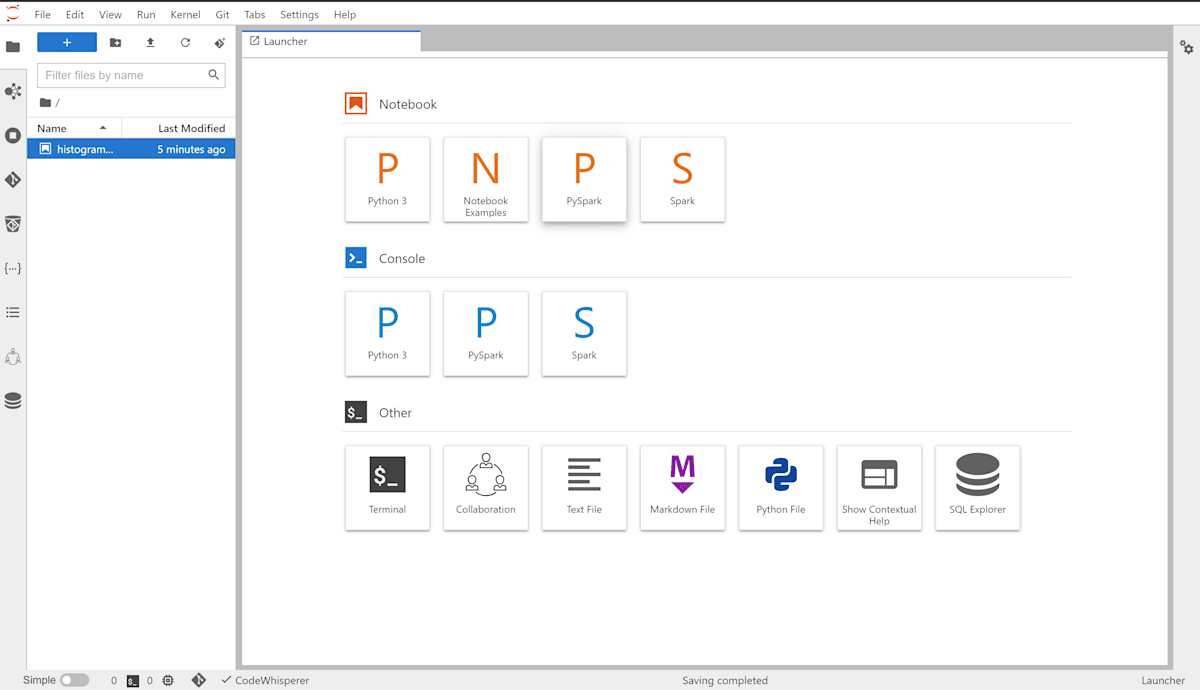Screen dimensions: 1200x690
Task: Create a new Text File
Action: pos(584,488)
